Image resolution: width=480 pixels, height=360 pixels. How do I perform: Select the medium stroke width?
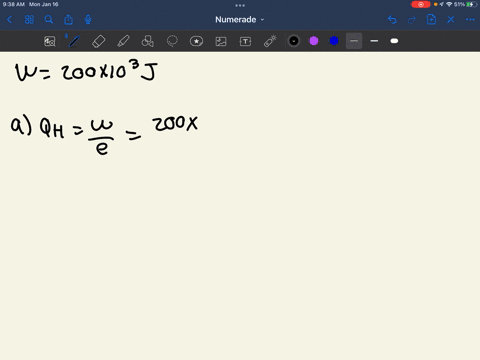pos(374,41)
